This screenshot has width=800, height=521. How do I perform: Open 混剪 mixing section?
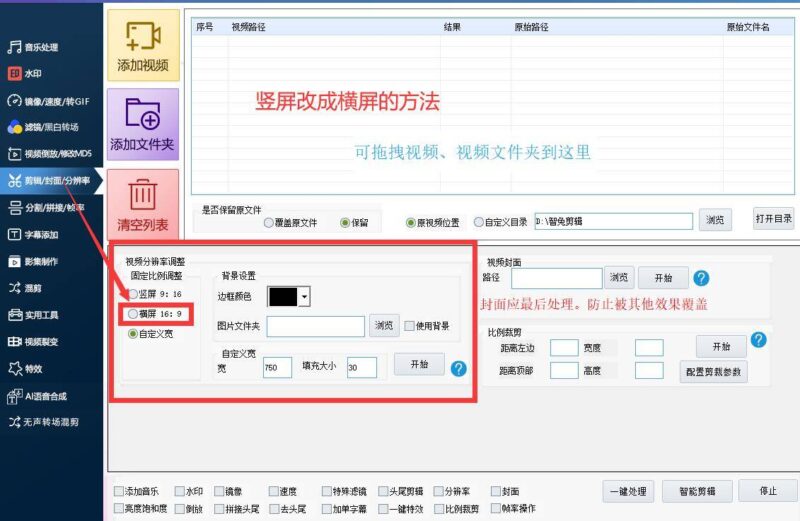tap(24, 288)
